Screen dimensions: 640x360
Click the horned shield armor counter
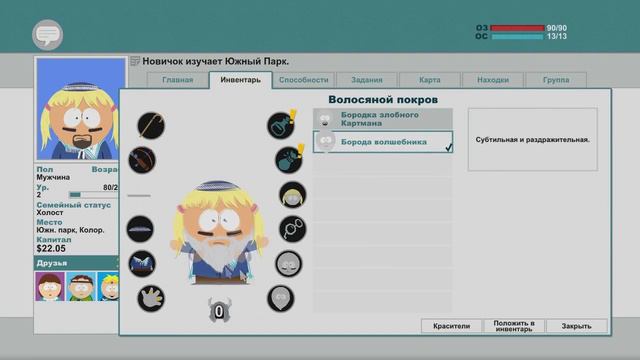pyautogui.click(x=219, y=311)
